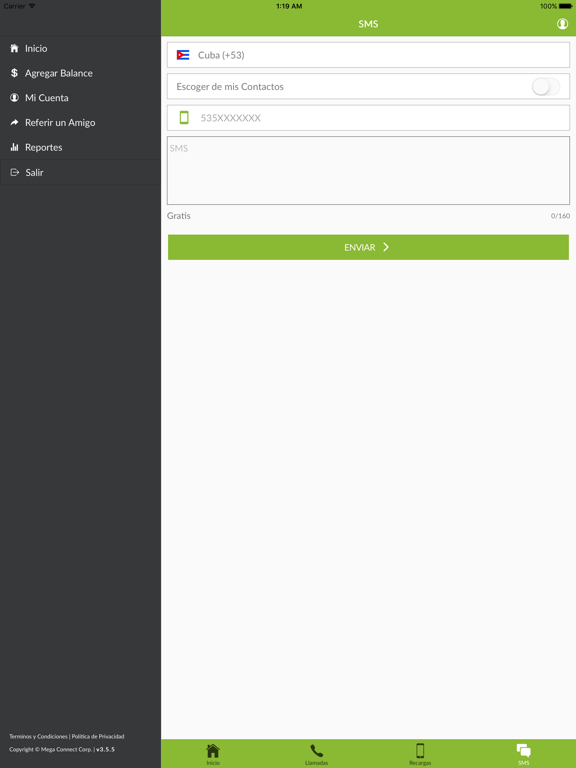Click into the SMS message text area
The width and height of the screenshot is (576, 768).
click(368, 170)
